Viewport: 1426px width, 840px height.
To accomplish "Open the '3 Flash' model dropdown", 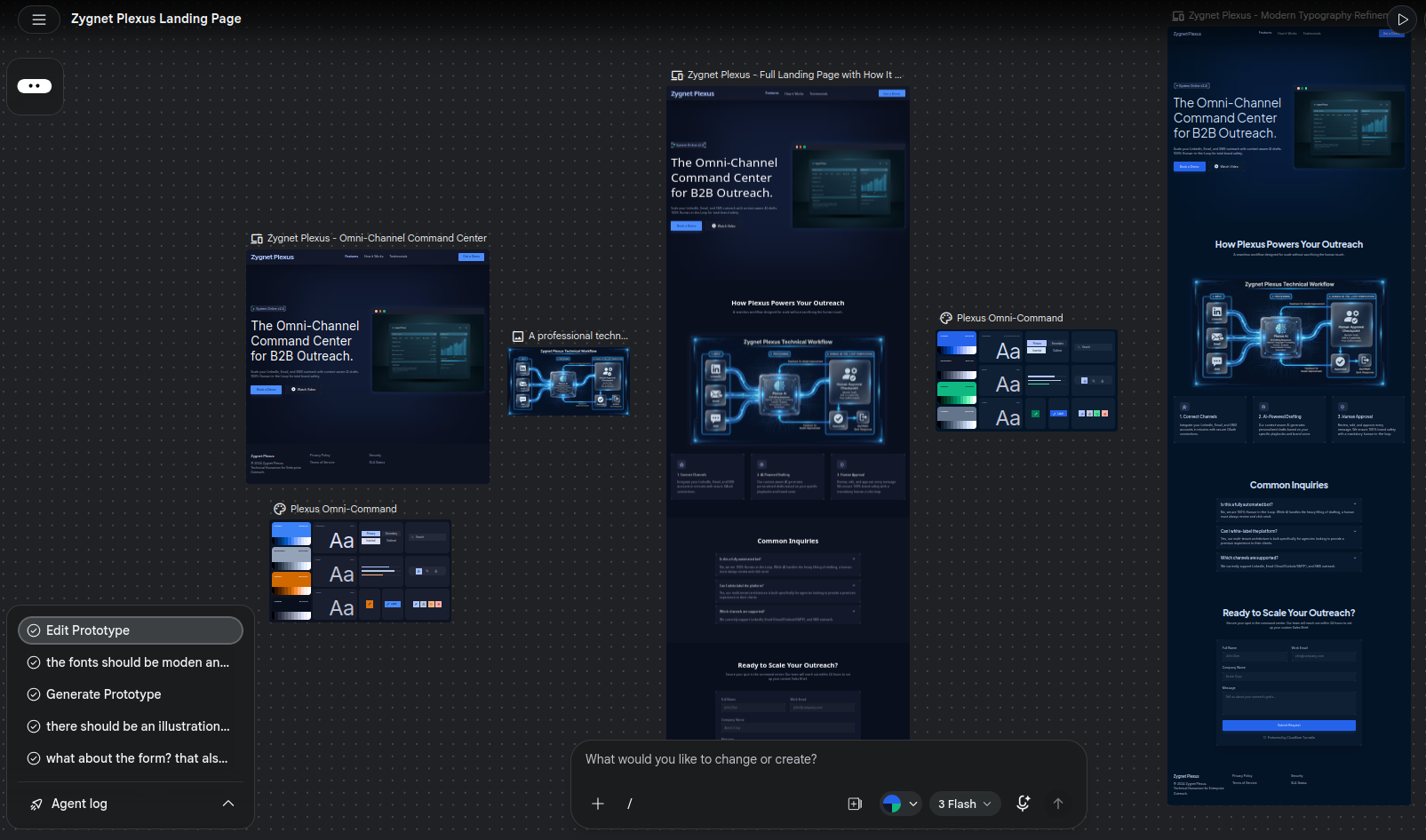I will coord(964,804).
